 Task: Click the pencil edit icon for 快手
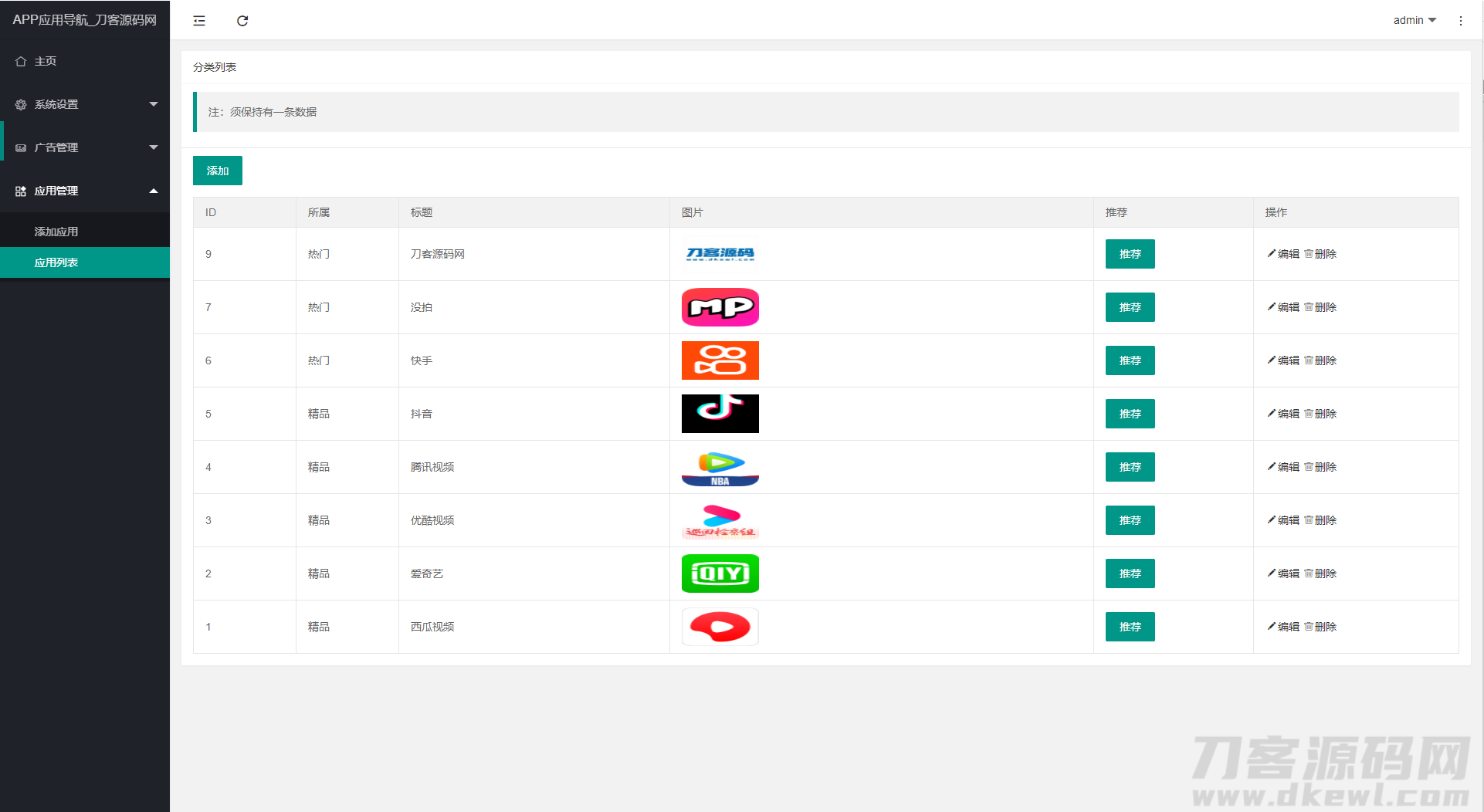[x=1271, y=360]
